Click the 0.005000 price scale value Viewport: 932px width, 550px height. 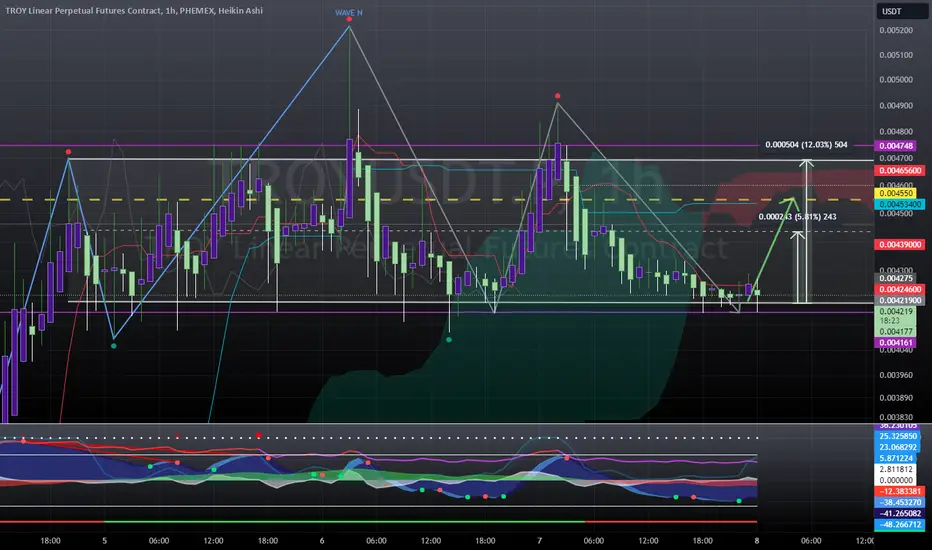click(x=896, y=80)
